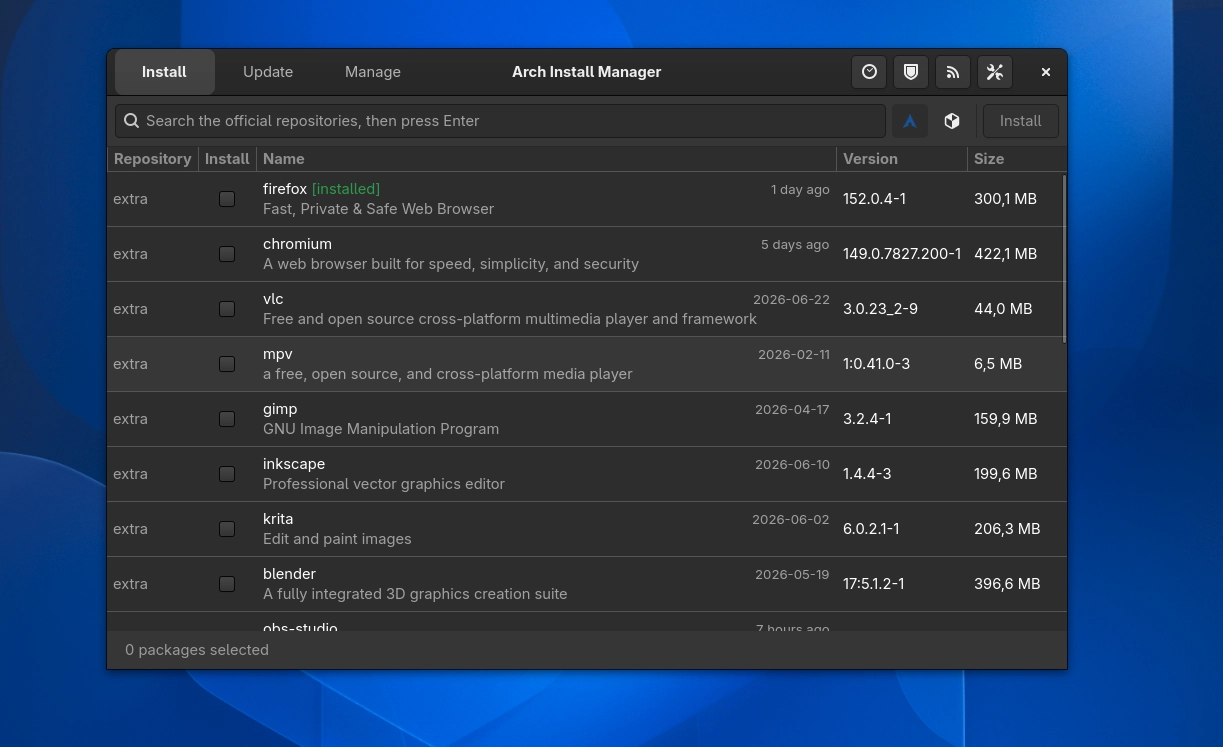
Task: Tick the install checkbox for firefox
Action: click(x=227, y=199)
